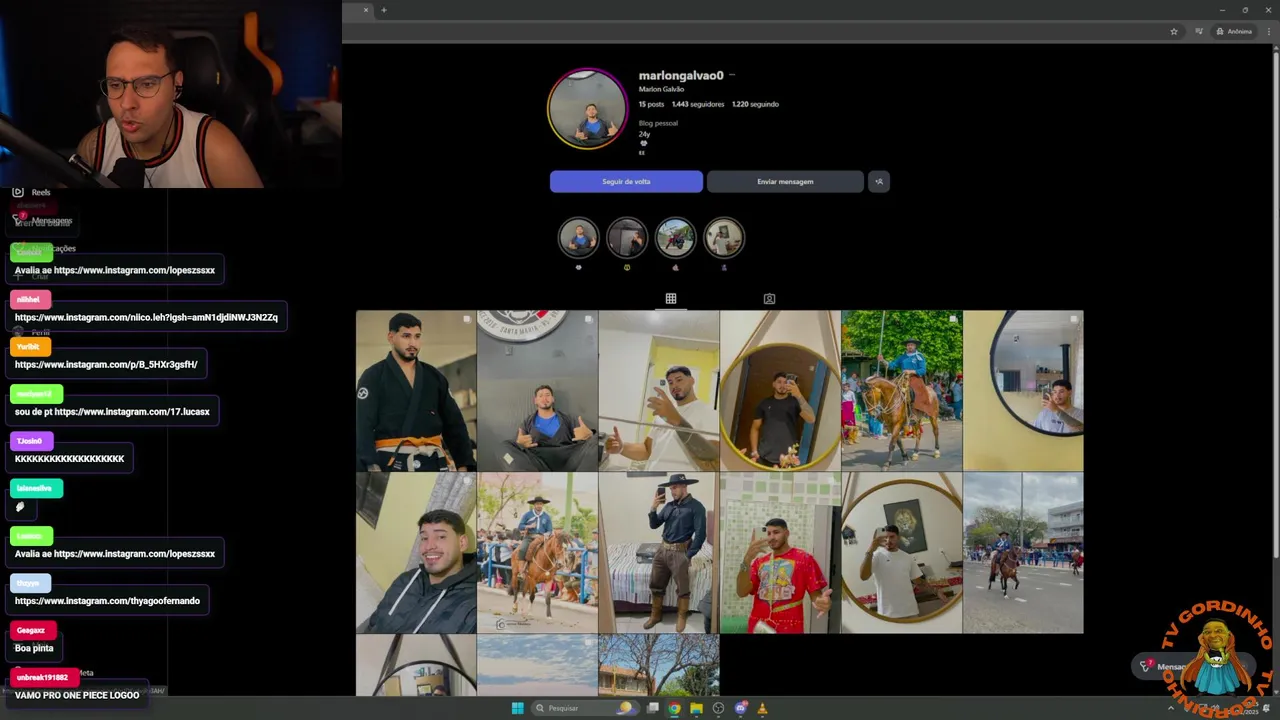Screen dimensions: 1280x720
Task: Open chat link instagram.com/p/B_5HXr3gsfH/
Action: (x=106, y=364)
